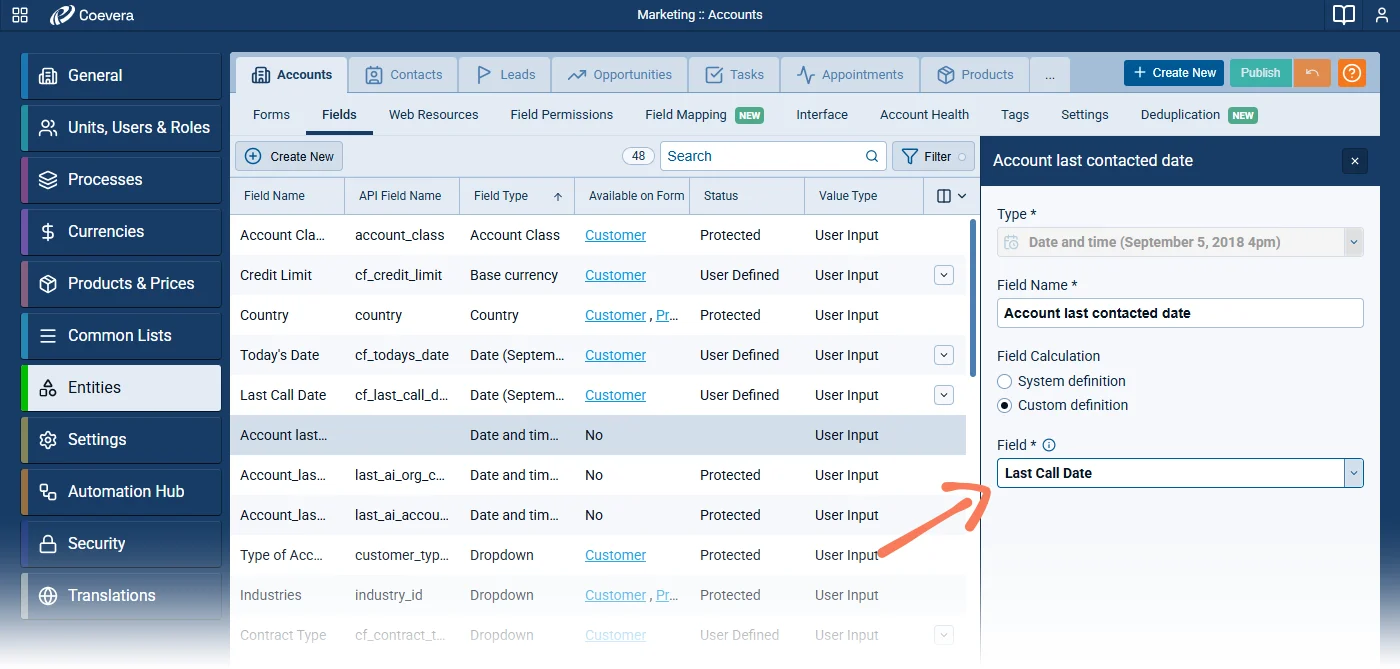Screen dimensions: 1400x669
Task: Select the last_ai_org_c... API name cell
Action: point(402,475)
